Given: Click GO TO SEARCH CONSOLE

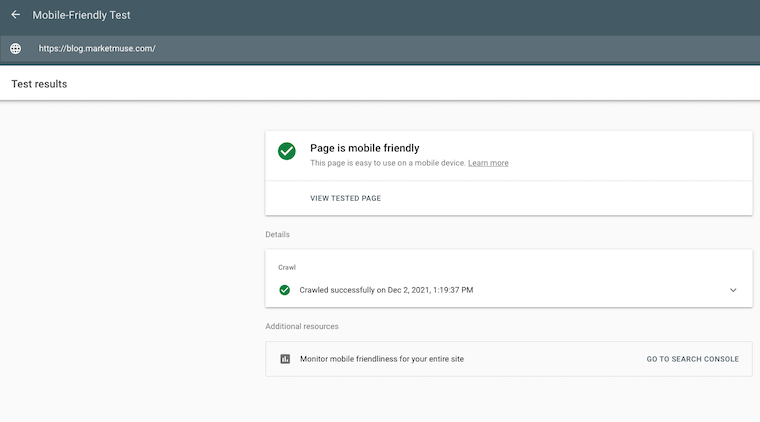Looking at the screenshot, I should coord(693,359).
